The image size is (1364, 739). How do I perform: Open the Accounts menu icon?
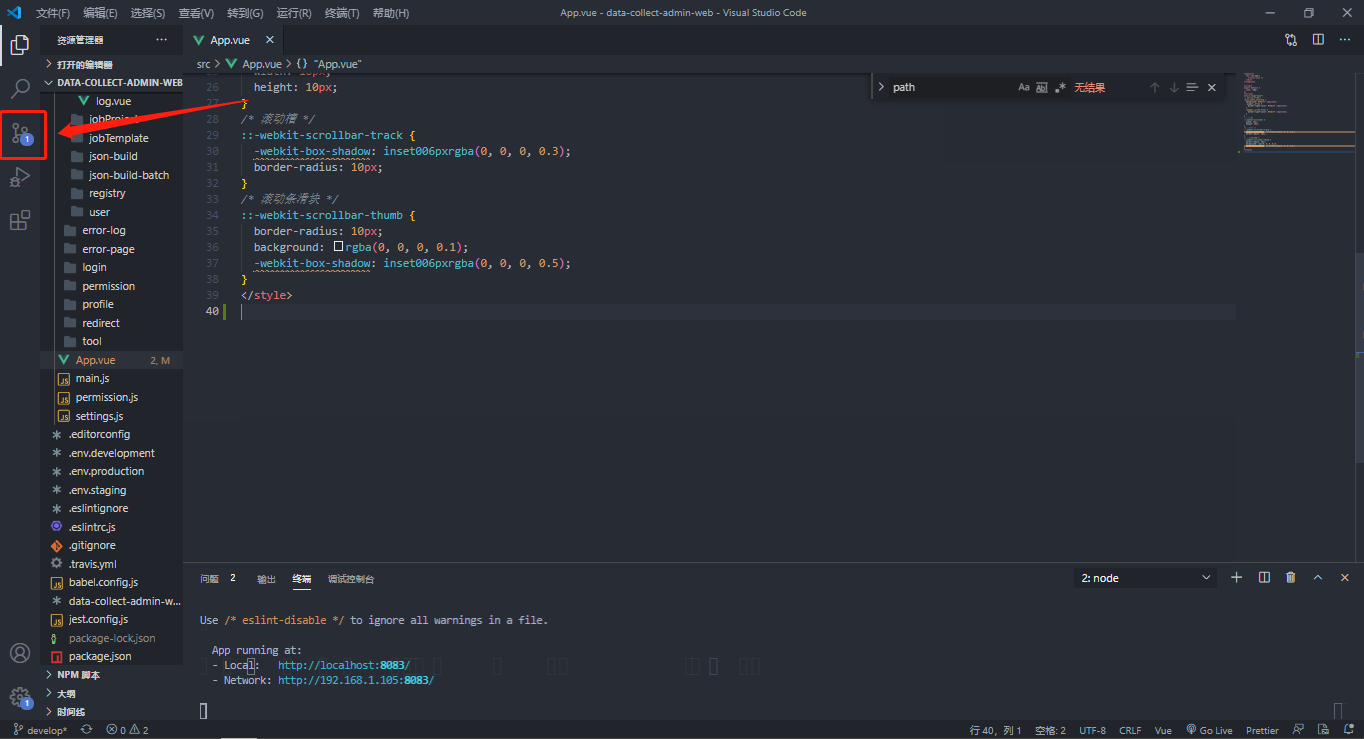tap(20, 653)
